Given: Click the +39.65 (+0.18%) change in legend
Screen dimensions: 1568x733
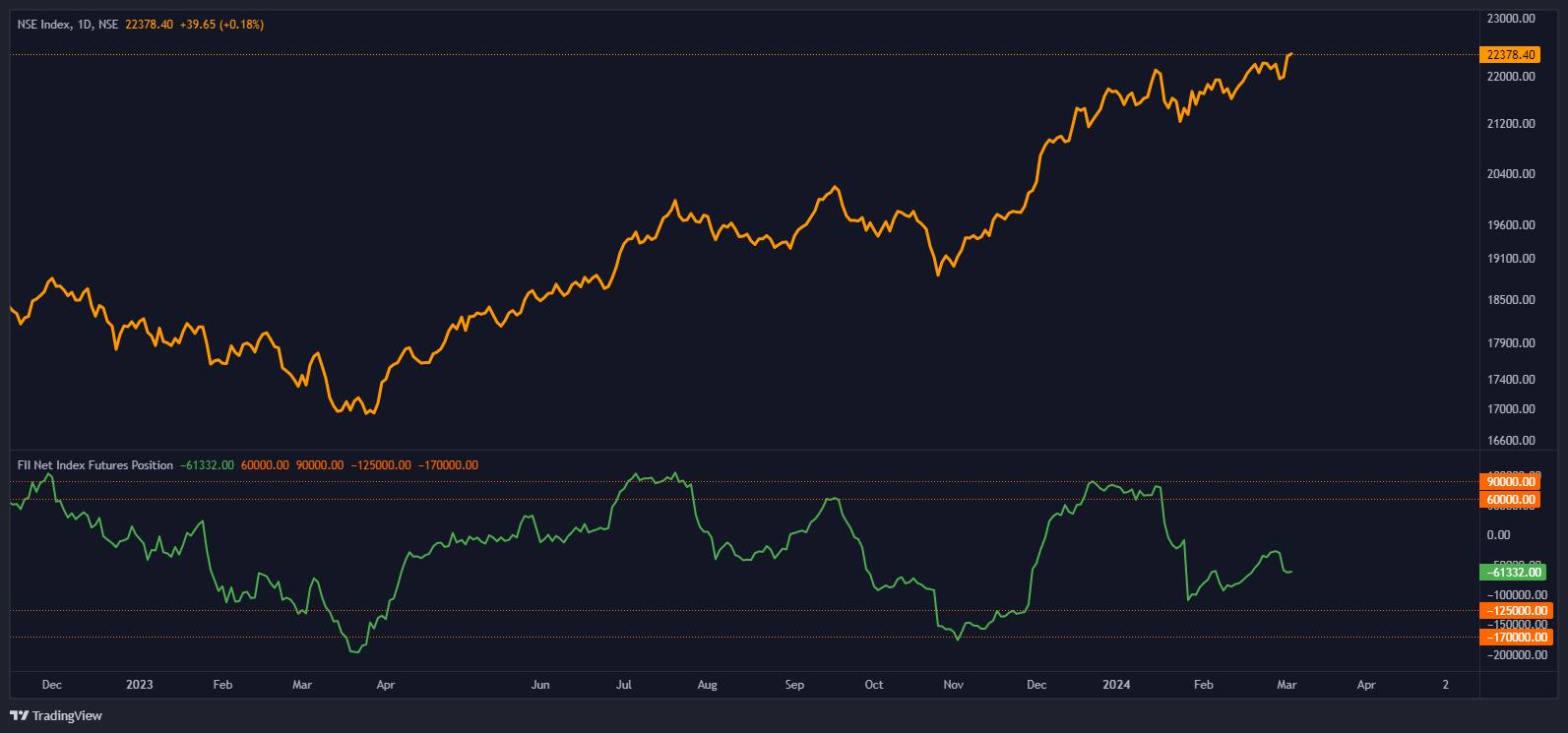Looking at the screenshot, I should [221, 25].
